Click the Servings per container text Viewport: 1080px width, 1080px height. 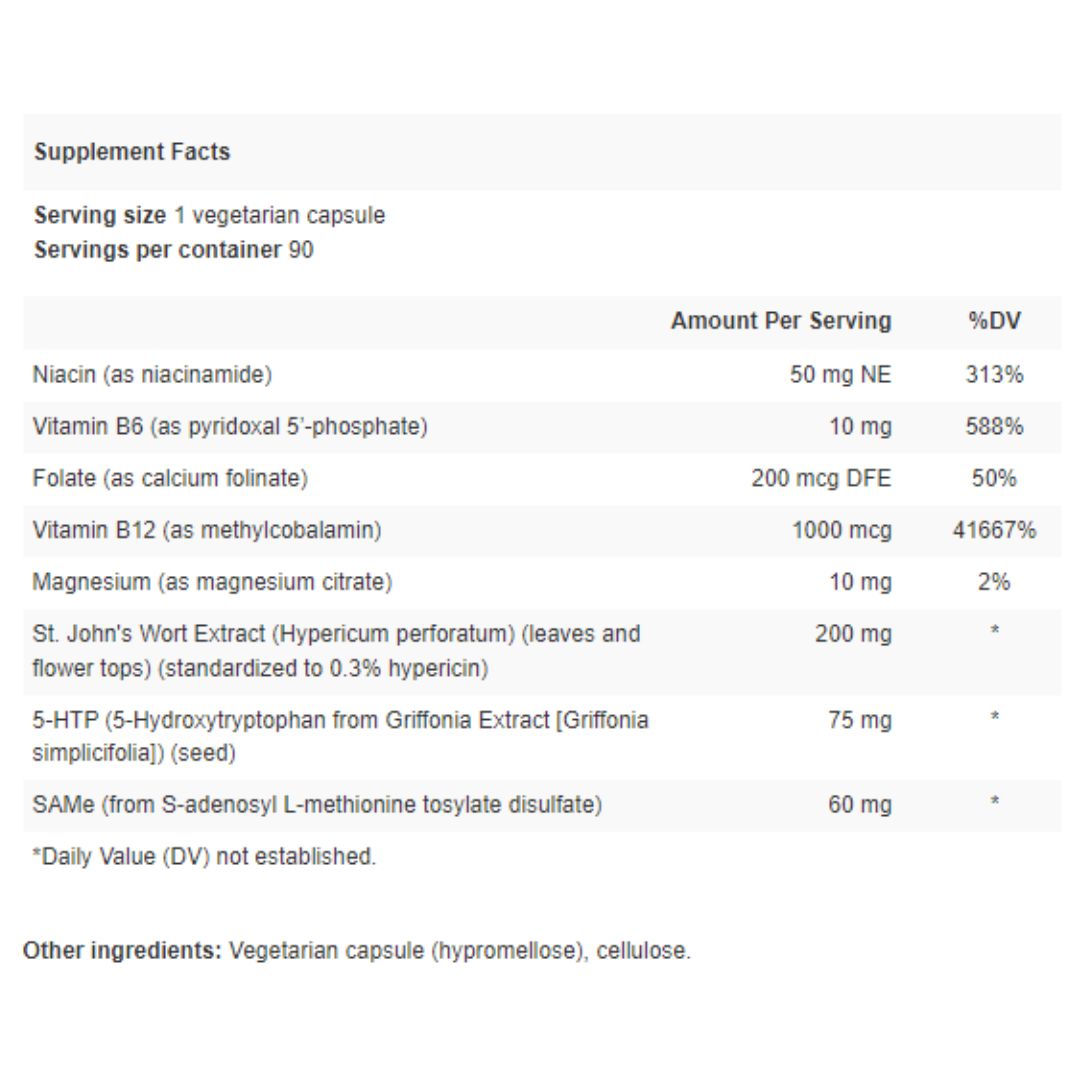coord(173,250)
